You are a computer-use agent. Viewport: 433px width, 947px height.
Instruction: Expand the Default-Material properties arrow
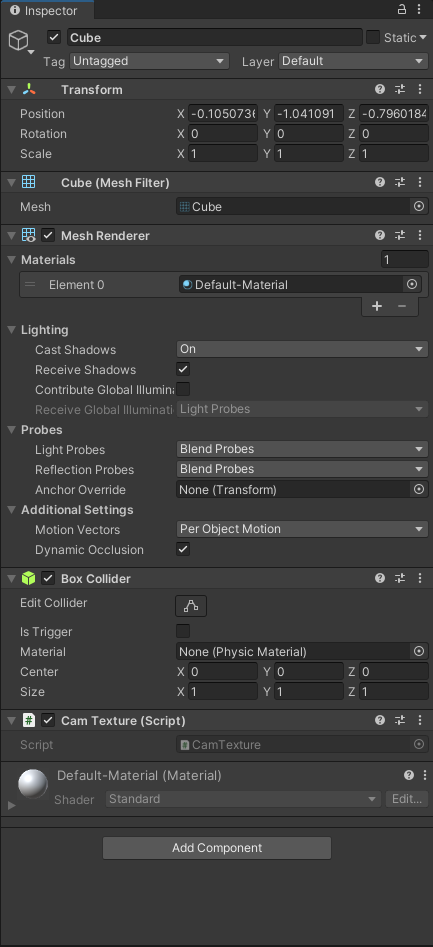[x=11, y=806]
